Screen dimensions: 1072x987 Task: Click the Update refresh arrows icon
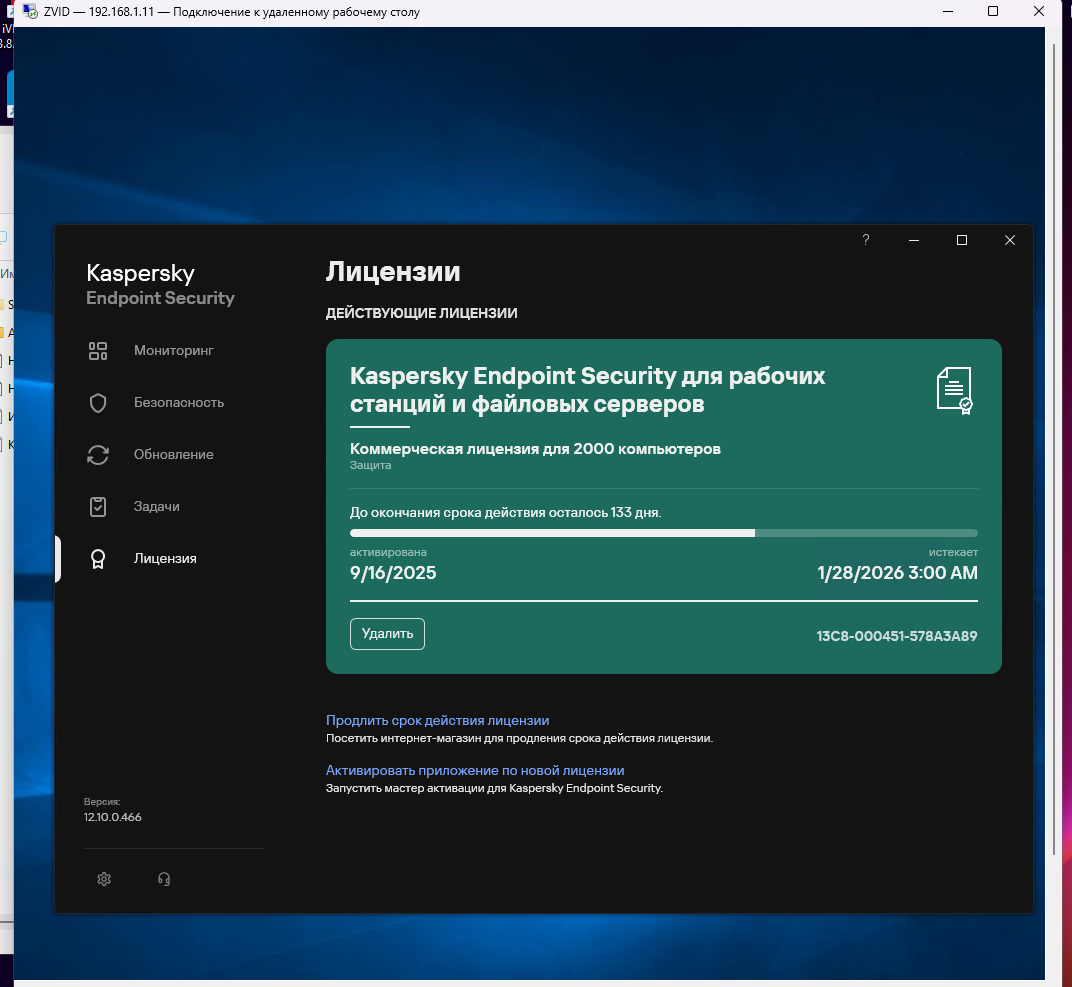coord(98,455)
